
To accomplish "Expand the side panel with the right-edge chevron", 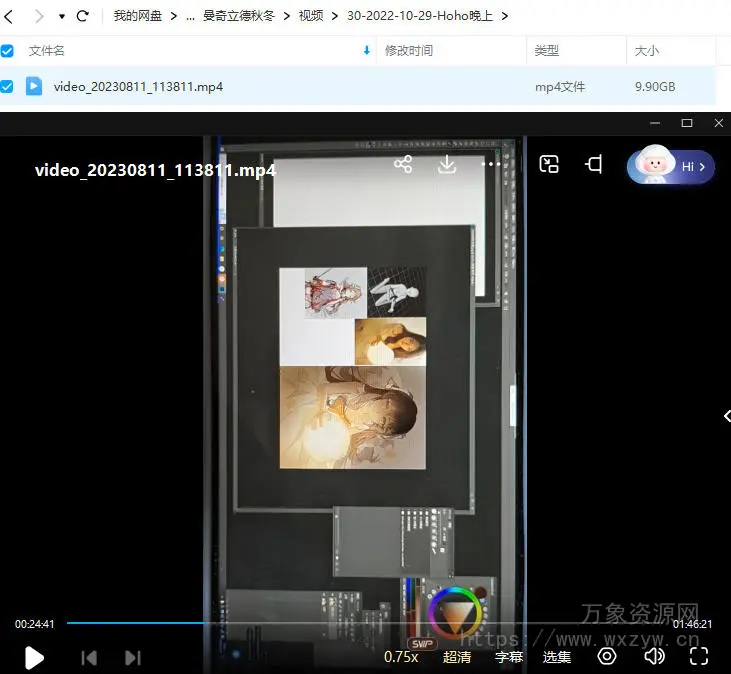I will [726, 416].
